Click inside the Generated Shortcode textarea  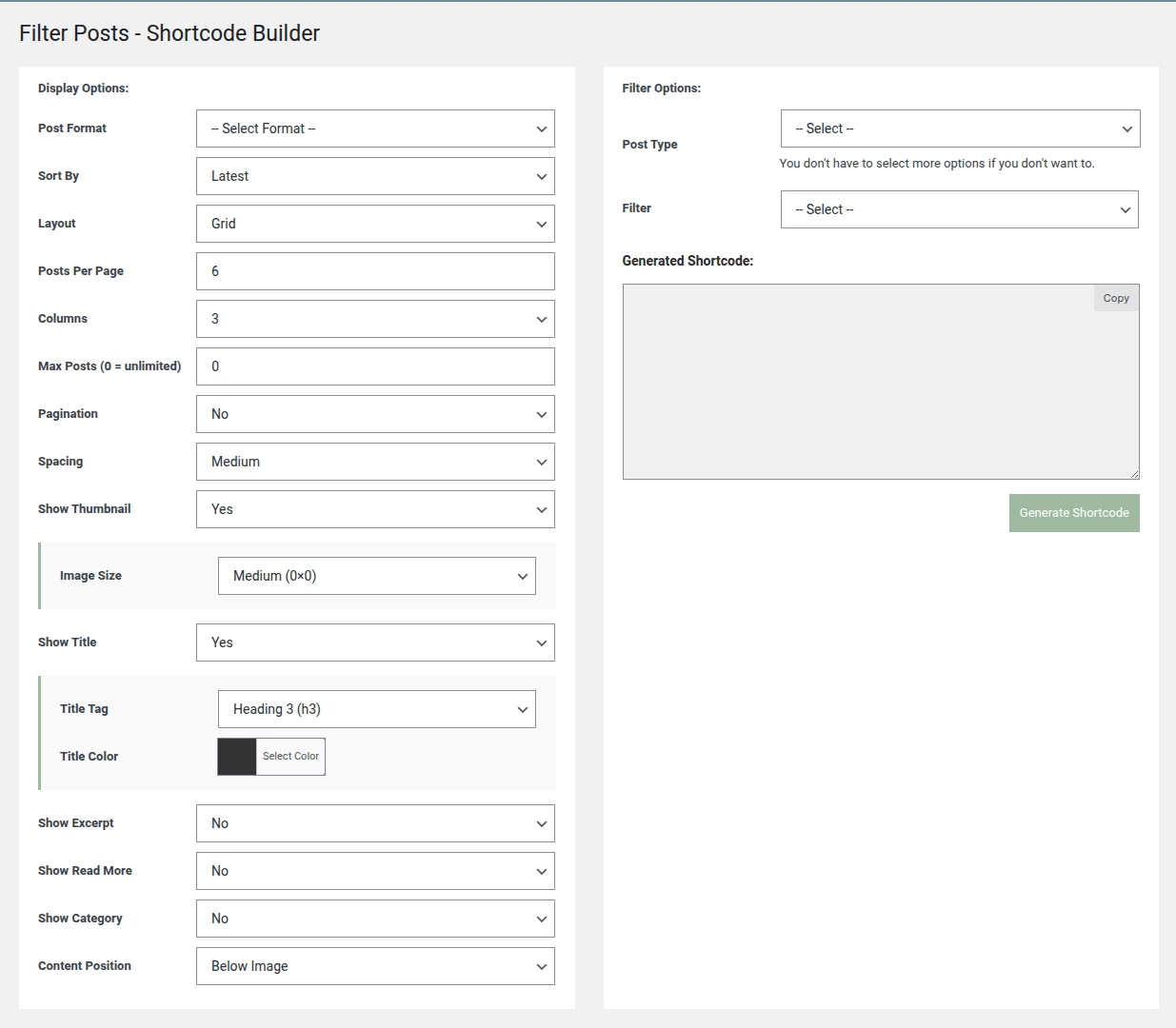coord(857,390)
